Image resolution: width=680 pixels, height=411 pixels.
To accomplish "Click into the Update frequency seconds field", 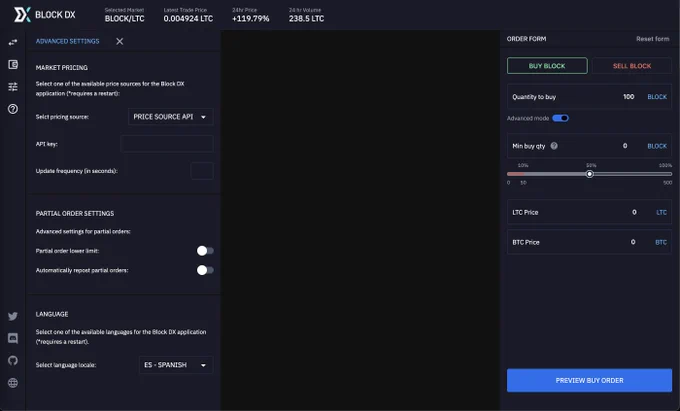I will [202, 171].
